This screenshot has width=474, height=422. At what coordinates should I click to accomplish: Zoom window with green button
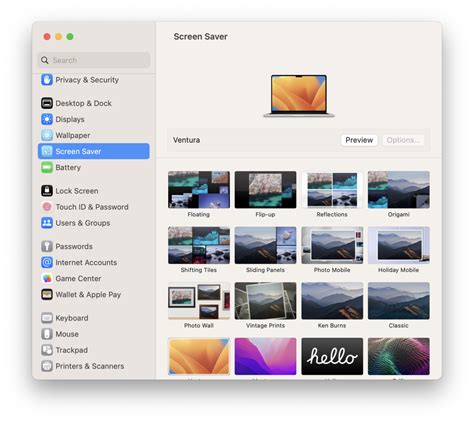pyautogui.click(x=70, y=37)
